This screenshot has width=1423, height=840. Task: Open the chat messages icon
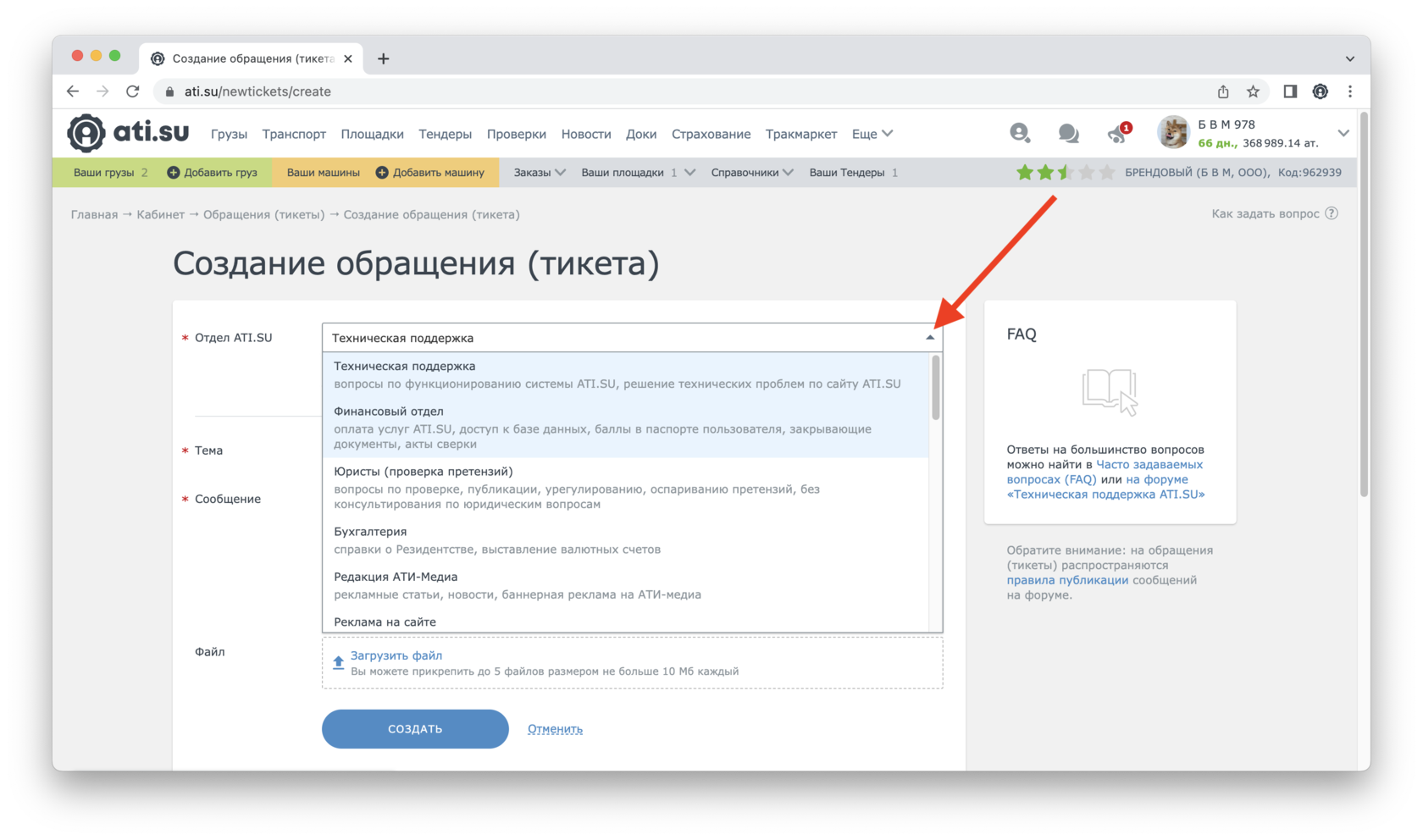click(x=1068, y=133)
